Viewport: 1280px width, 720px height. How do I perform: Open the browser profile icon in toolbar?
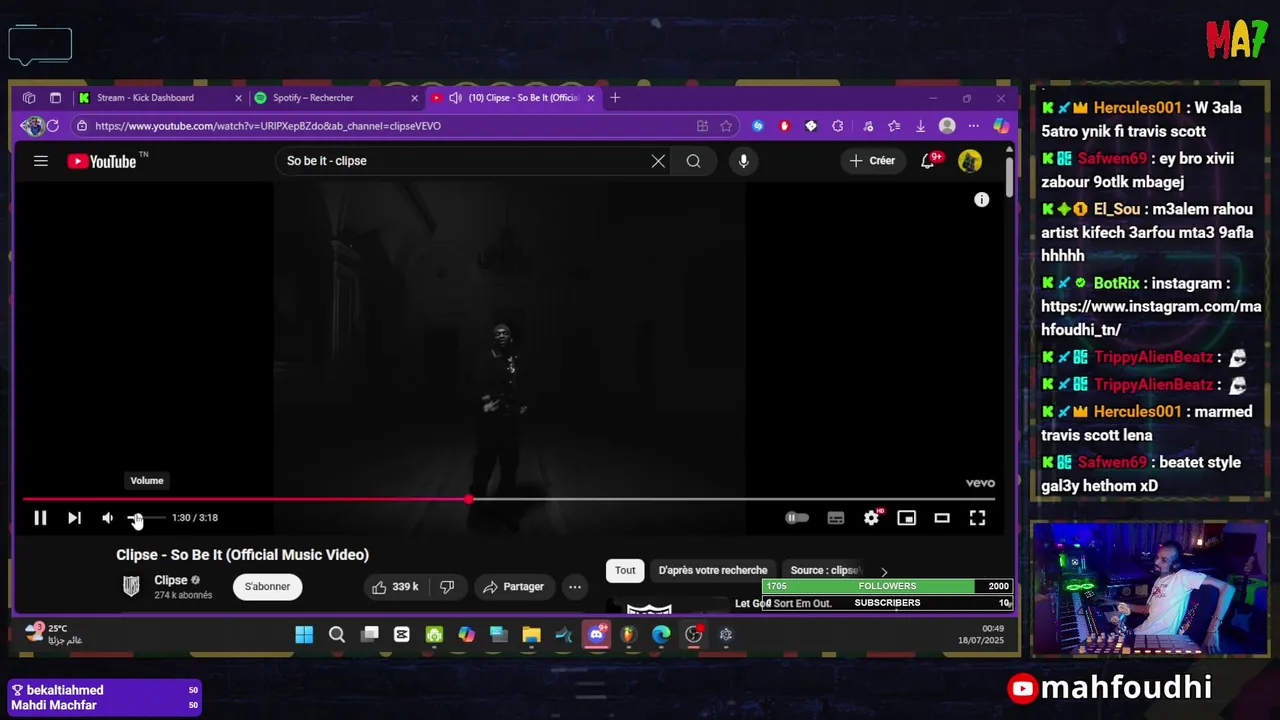947,126
